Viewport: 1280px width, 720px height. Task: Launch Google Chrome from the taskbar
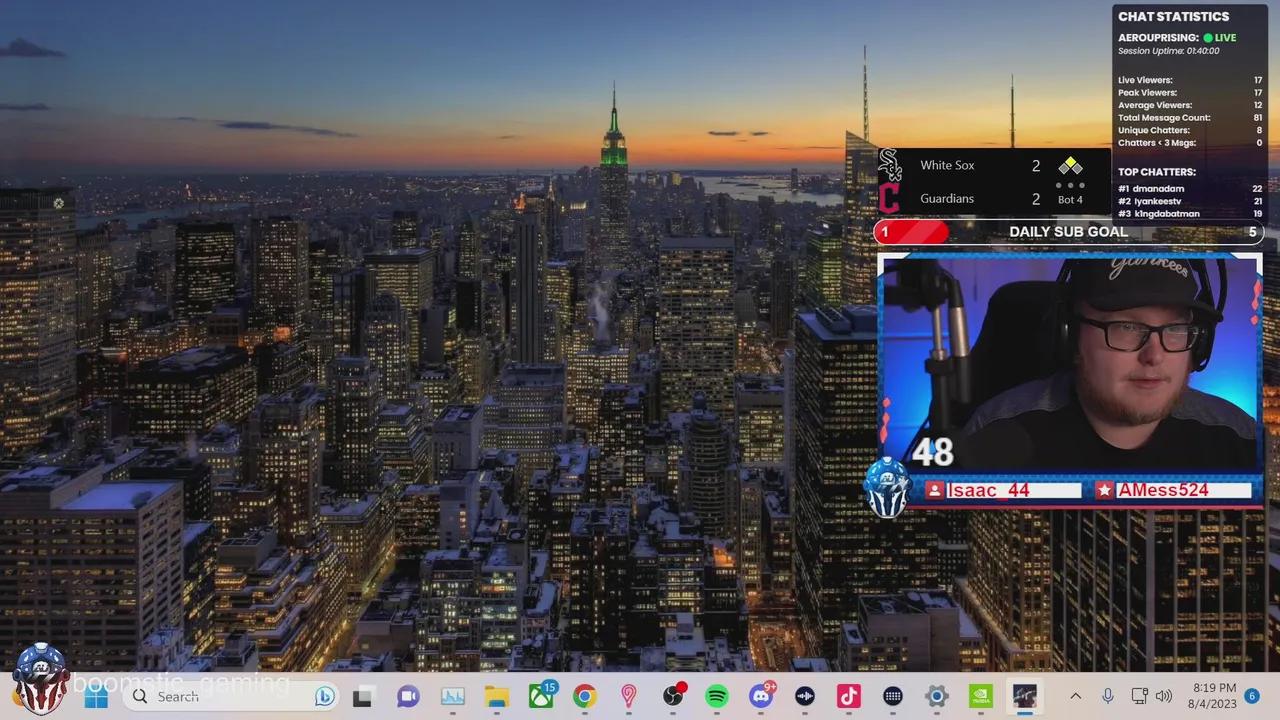coord(585,696)
